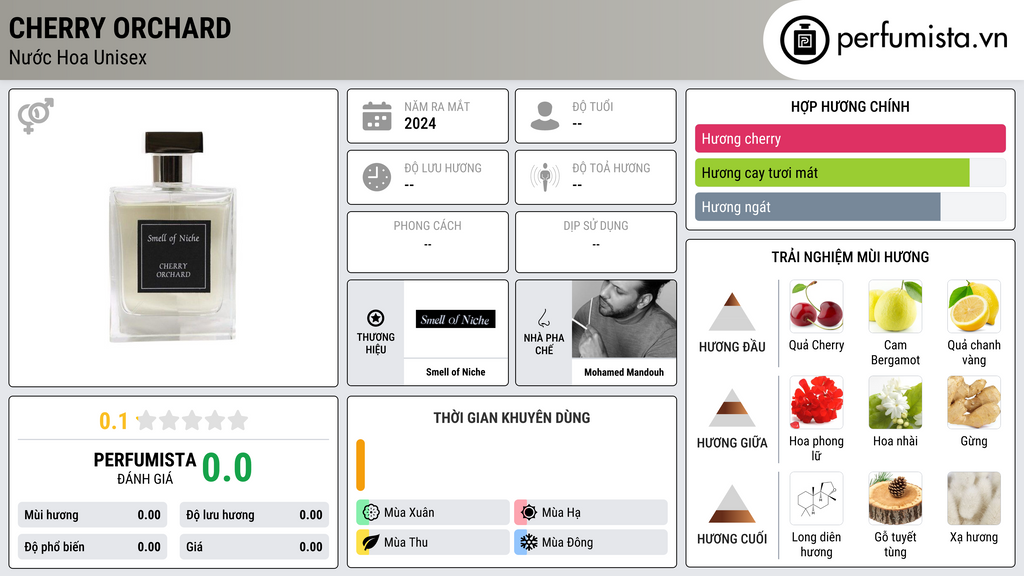This screenshot has width=1024, height=576.
Task: Click the Smell of Niche brand logo
Action: pos(455,319)
